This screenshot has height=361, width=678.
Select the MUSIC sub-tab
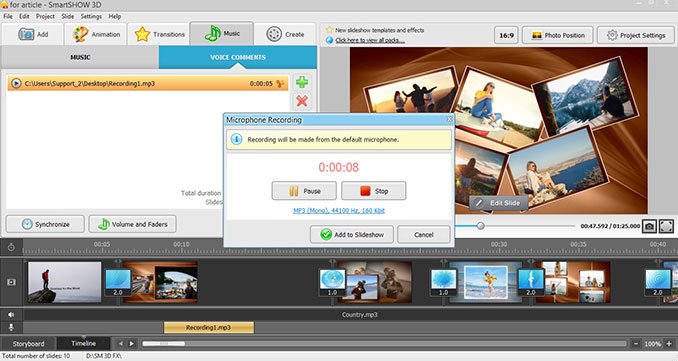[80, 57]
